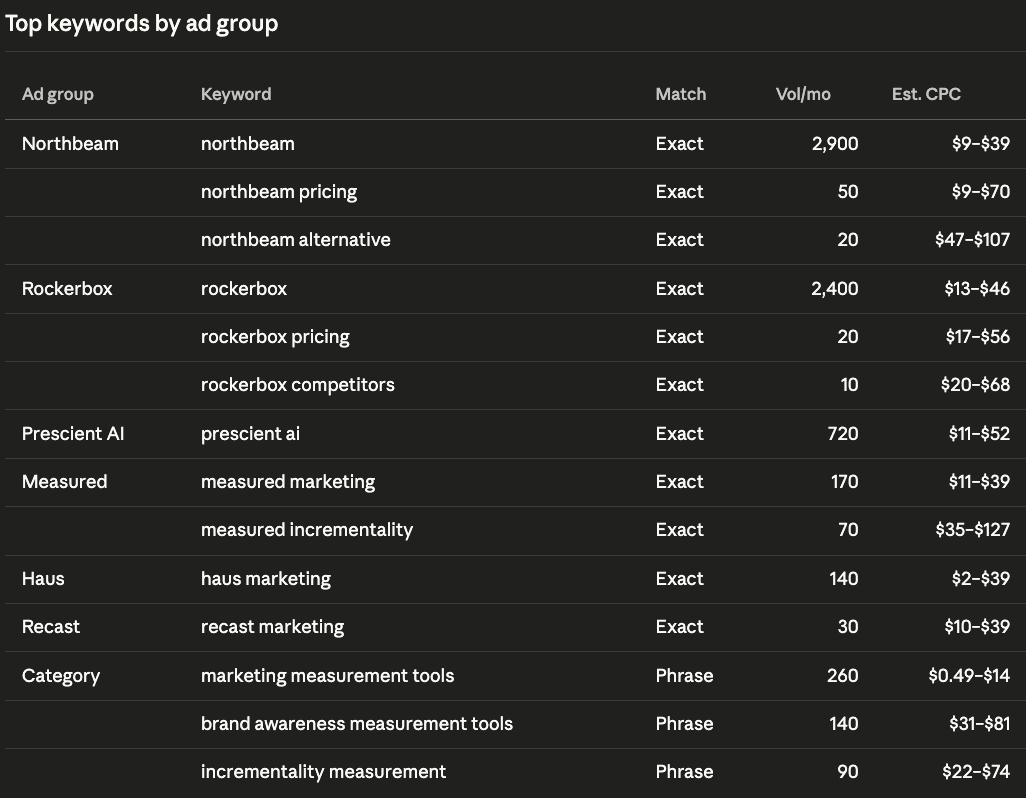Viewport: 1026px width, 798px height.
Task: Click the 720 volume value
Action: tap(843, 434)
